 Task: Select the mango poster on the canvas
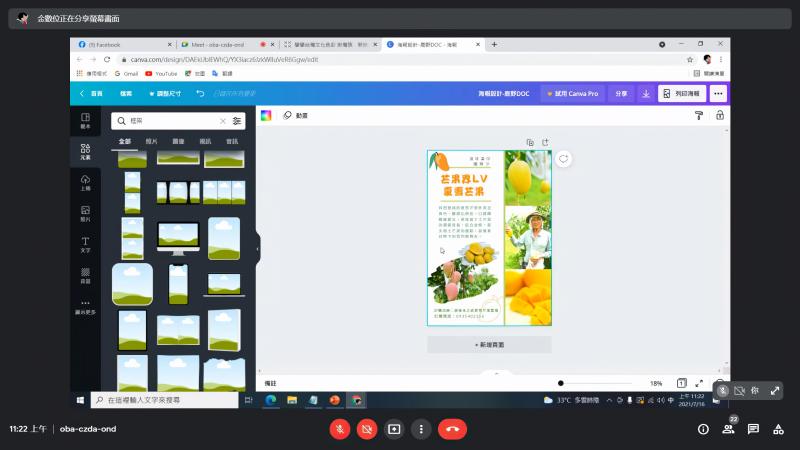click(489, 238)
